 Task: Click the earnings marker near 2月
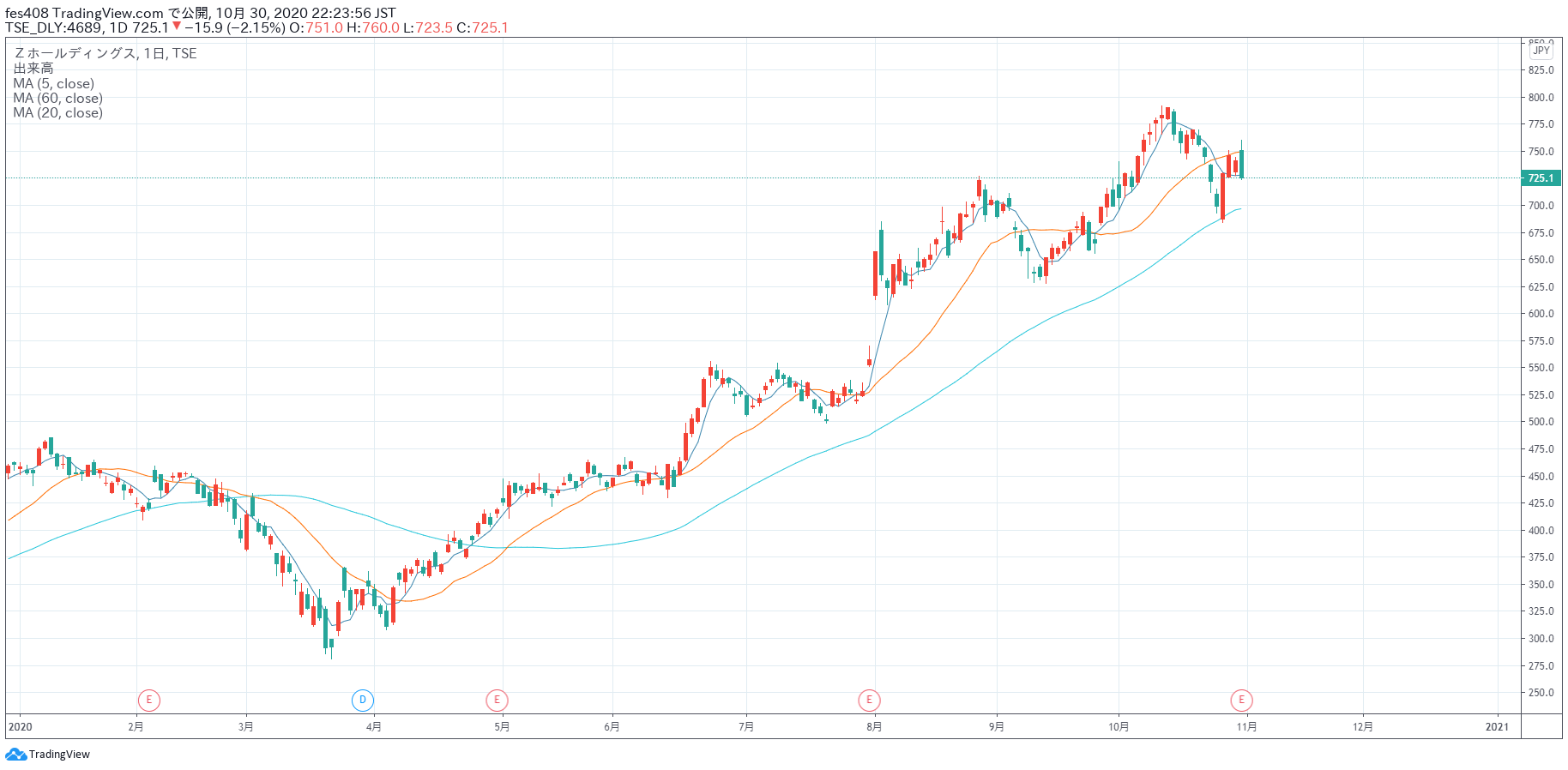149,701
